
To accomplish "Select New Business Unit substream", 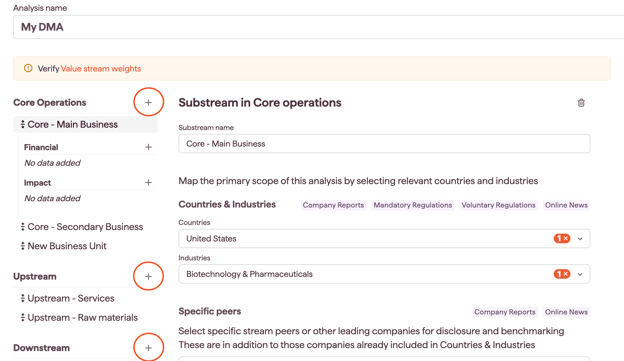I will 67,246.
